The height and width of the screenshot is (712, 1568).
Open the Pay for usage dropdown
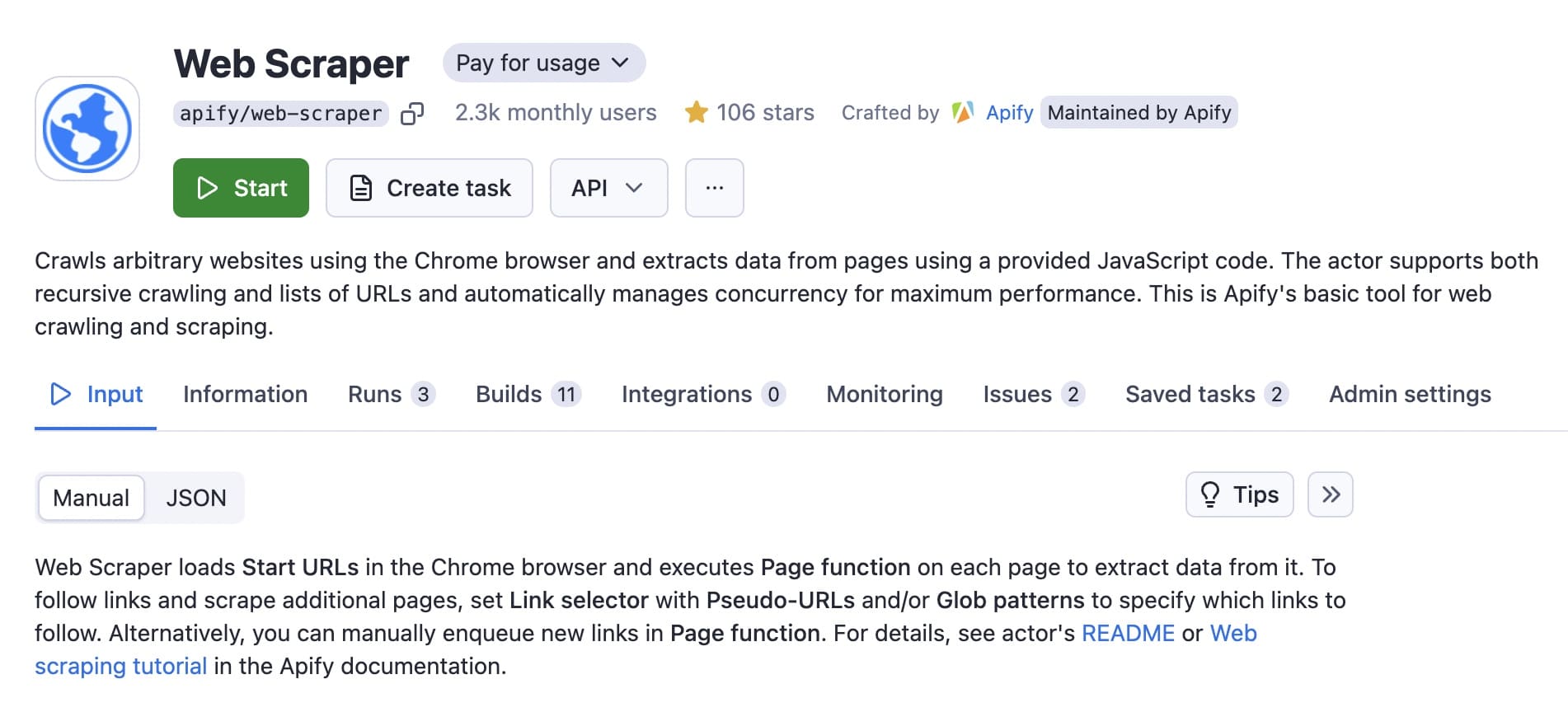point(544,63)
